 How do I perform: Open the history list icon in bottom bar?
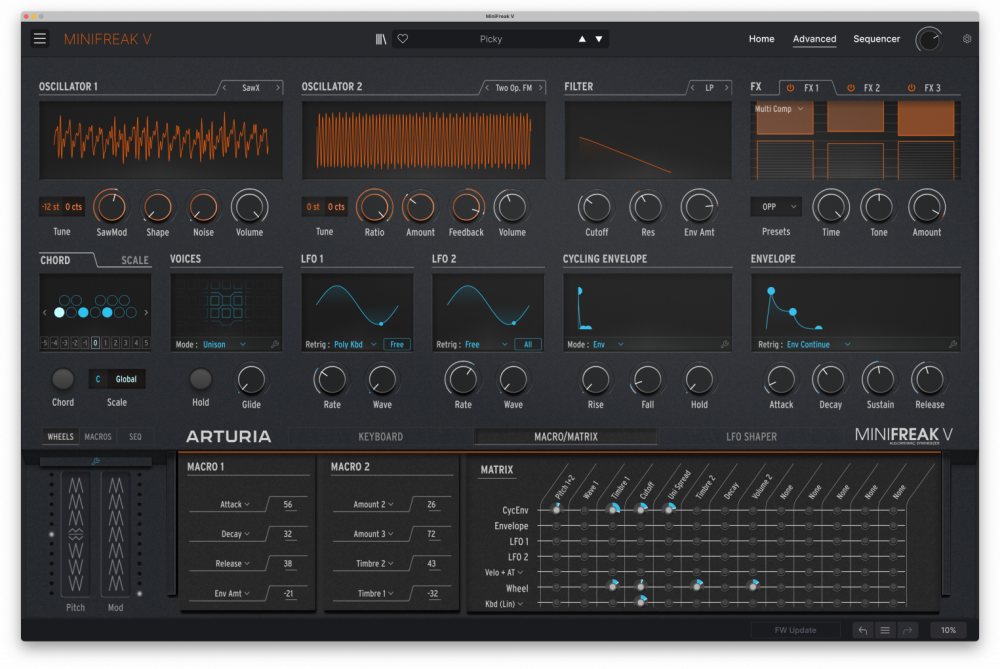point(884,630)
